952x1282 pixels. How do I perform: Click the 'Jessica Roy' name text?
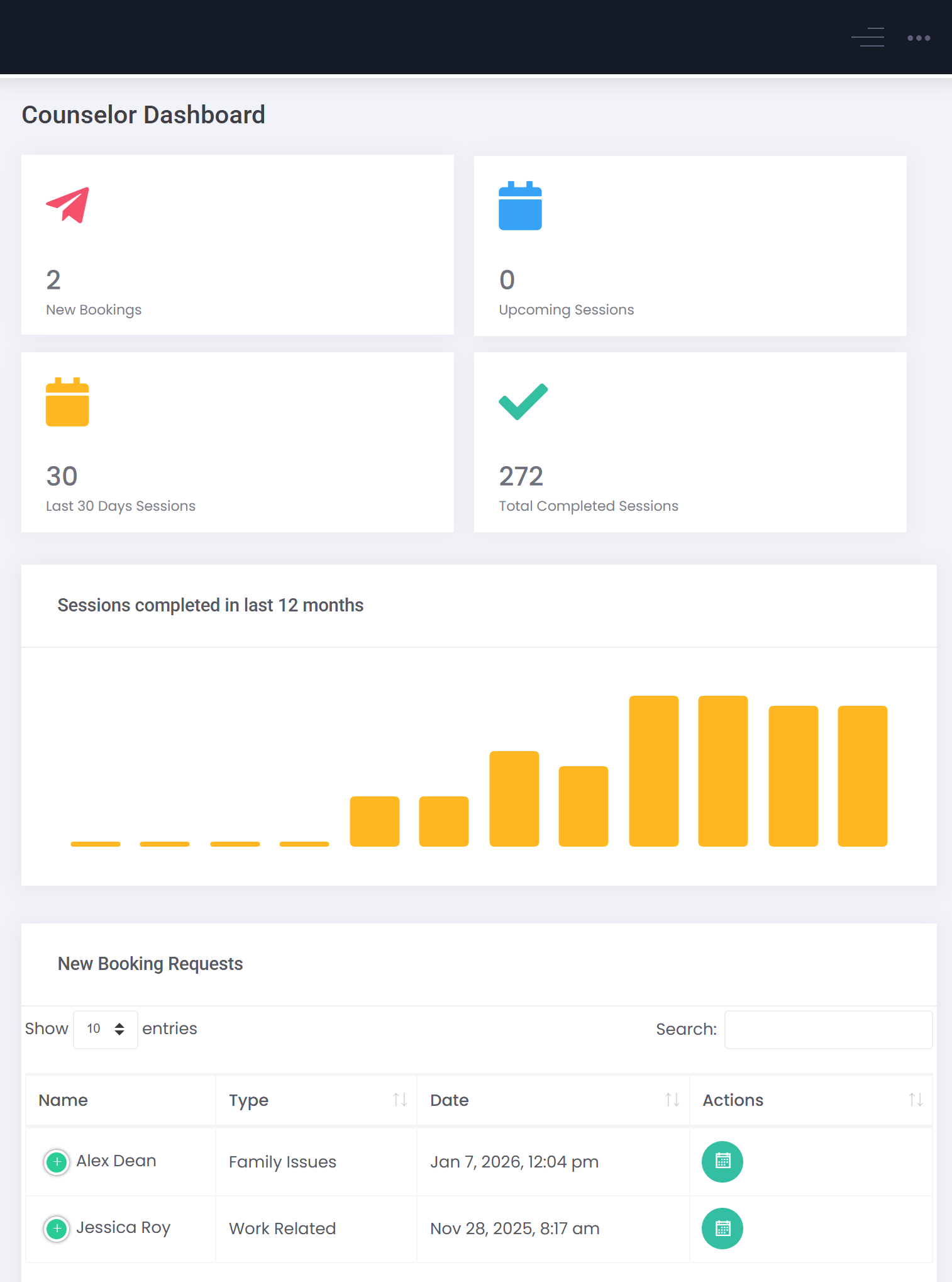(x=123, y=1227)
